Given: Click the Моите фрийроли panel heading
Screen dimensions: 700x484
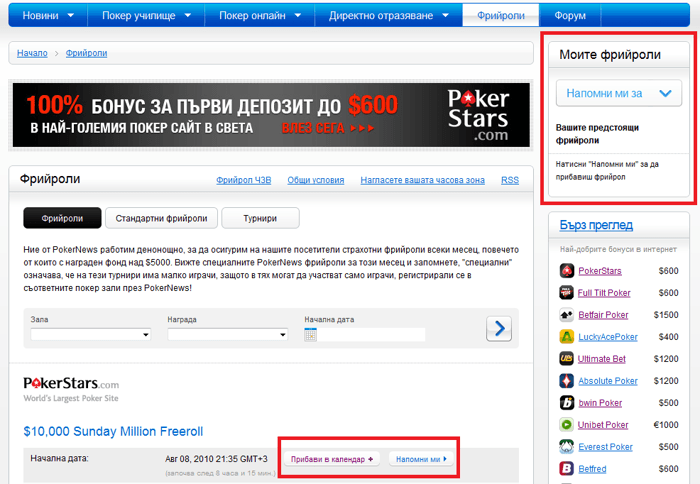Looking at the screenshot, I should pos(610,54).
